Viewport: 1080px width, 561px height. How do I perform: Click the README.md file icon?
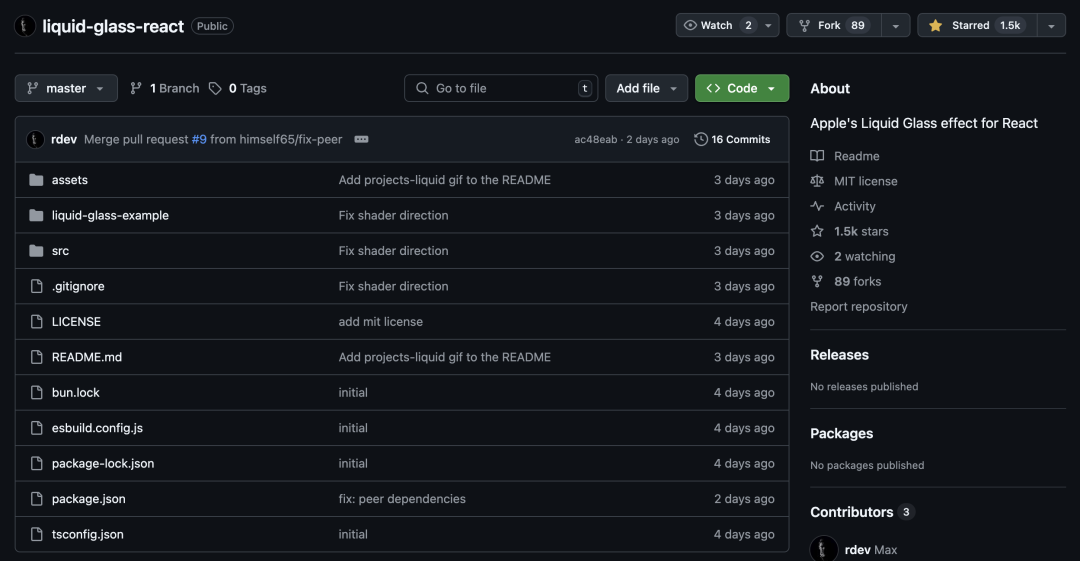pyautogui.click(x=37, y=357)
